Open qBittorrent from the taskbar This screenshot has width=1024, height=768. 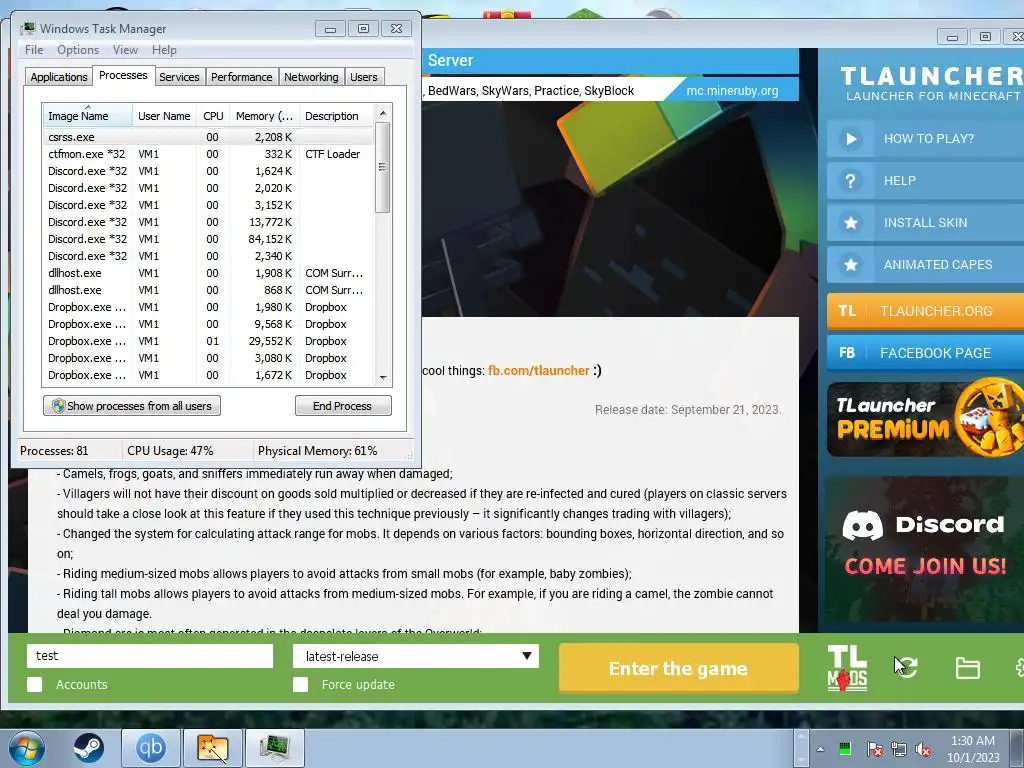[151, 748]
